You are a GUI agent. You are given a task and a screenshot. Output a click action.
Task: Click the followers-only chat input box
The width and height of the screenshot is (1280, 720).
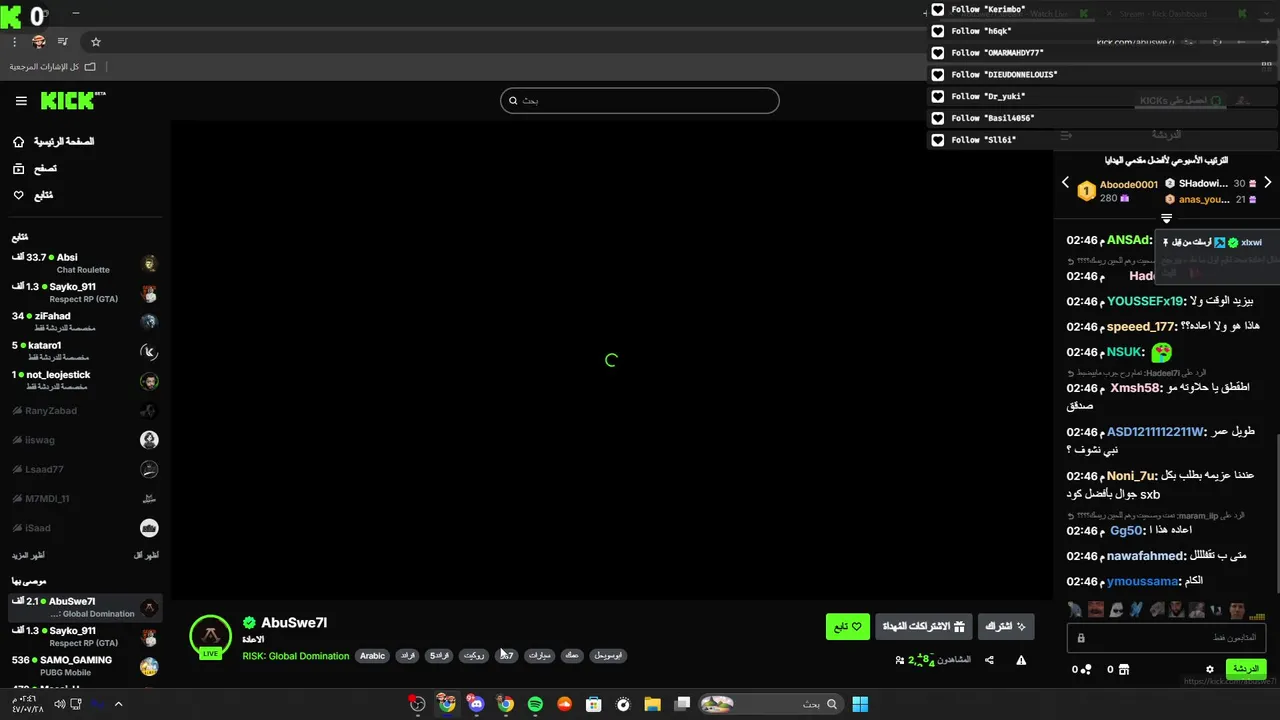pos(1166,638)
